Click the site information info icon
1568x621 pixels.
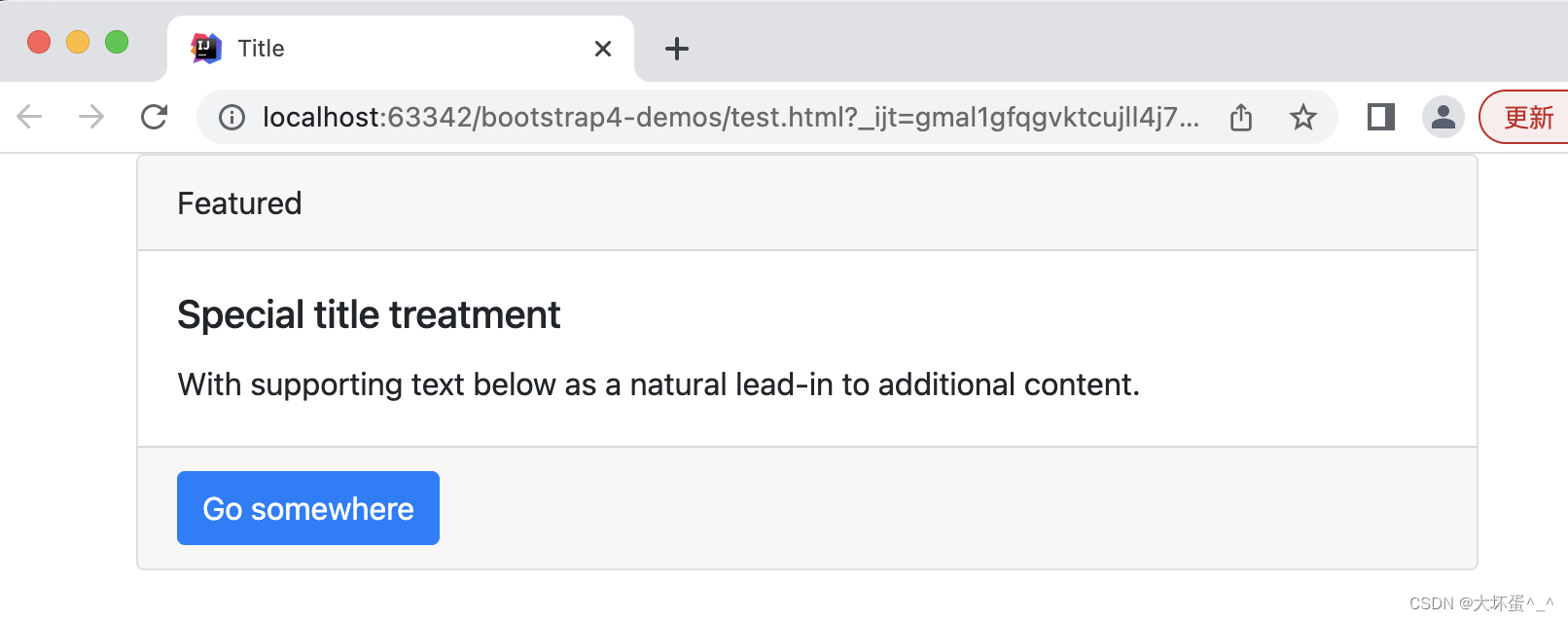[232, 118]
